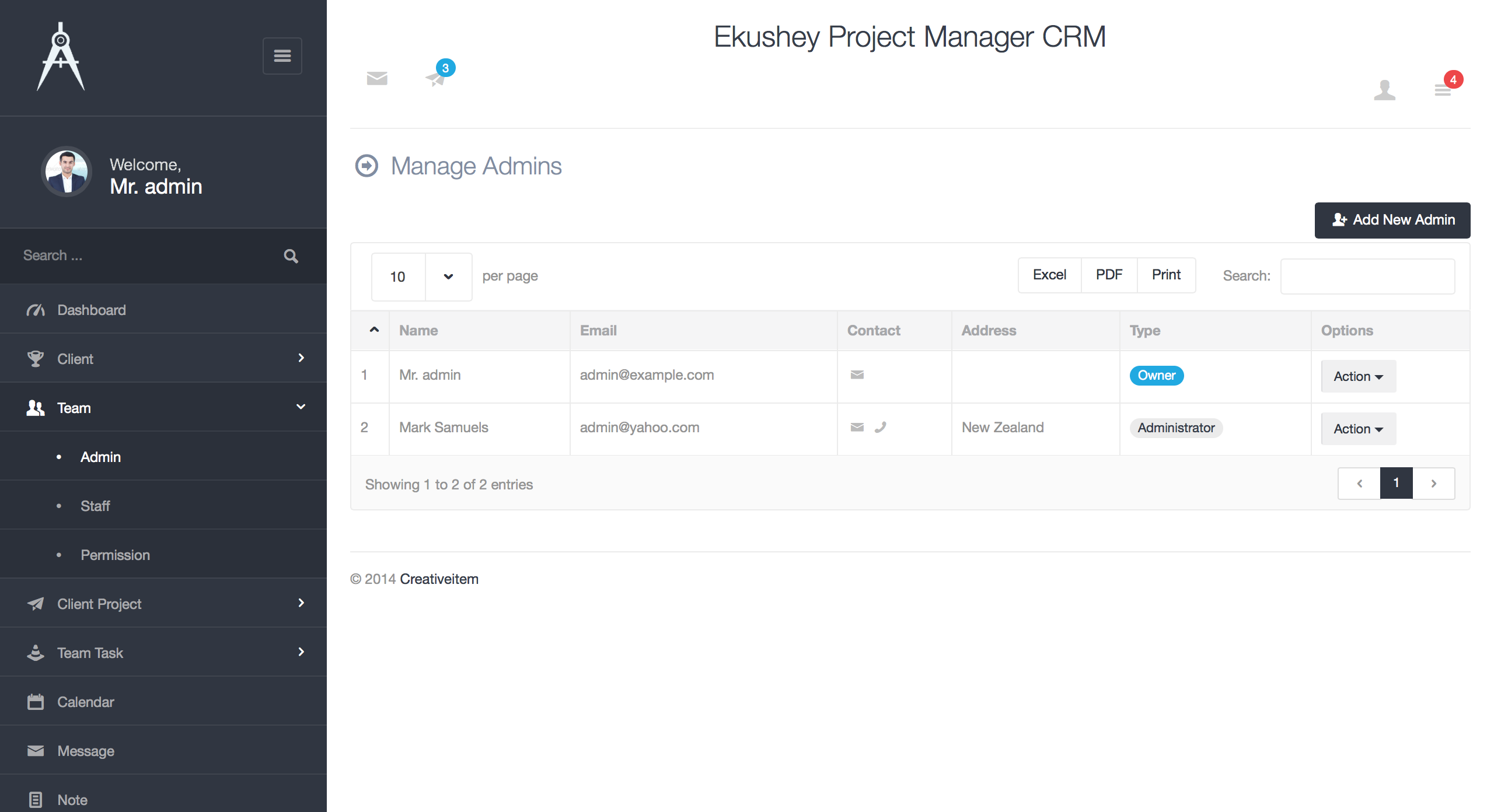Click the compass logo in the sidebar
The height and width of the screenshot is (812, 1494).
[61, 55]
